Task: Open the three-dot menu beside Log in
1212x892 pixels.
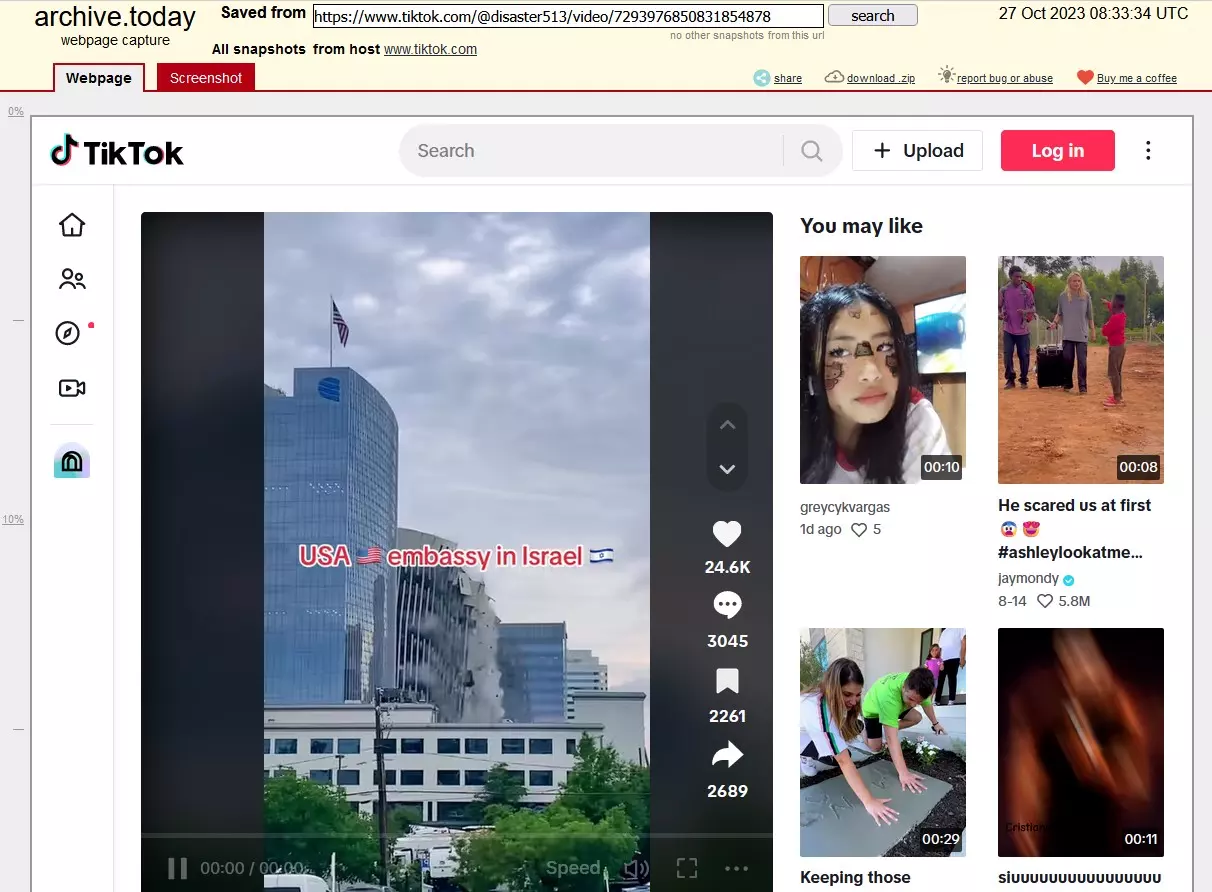Action: 1148,151
